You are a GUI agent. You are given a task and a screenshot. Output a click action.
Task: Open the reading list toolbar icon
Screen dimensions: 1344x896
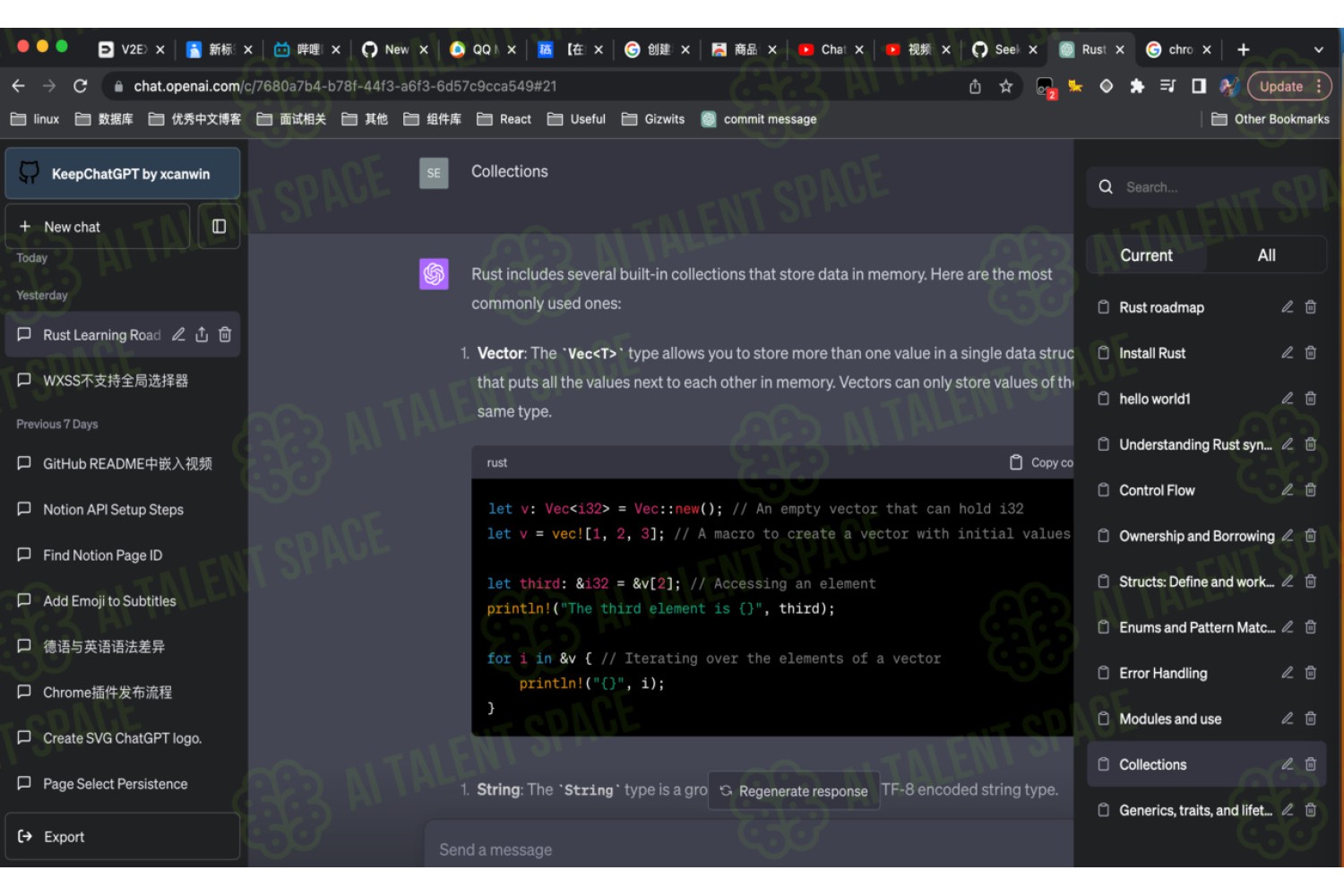tap(1167, 86)
